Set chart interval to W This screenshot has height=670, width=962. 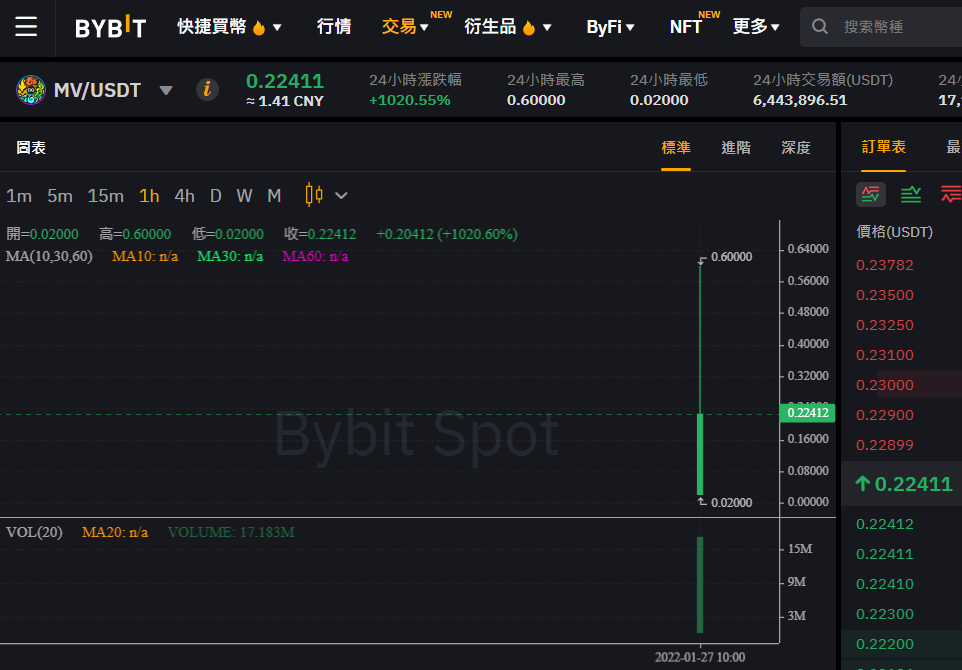coord(244,196)
